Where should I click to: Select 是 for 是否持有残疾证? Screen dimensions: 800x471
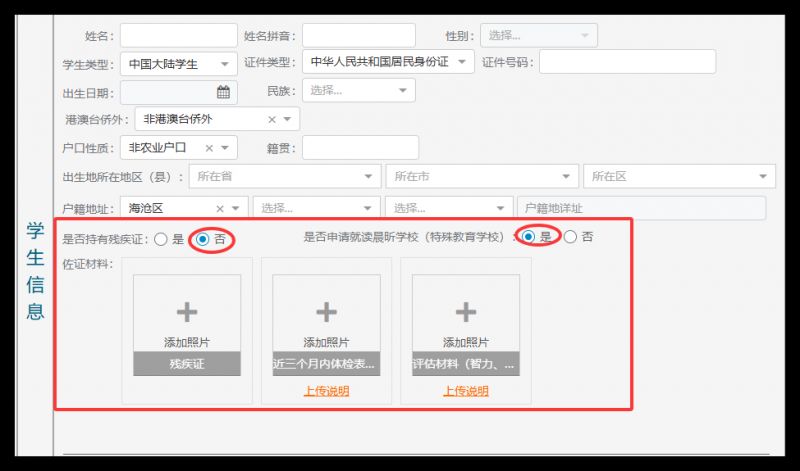(161, 239)
